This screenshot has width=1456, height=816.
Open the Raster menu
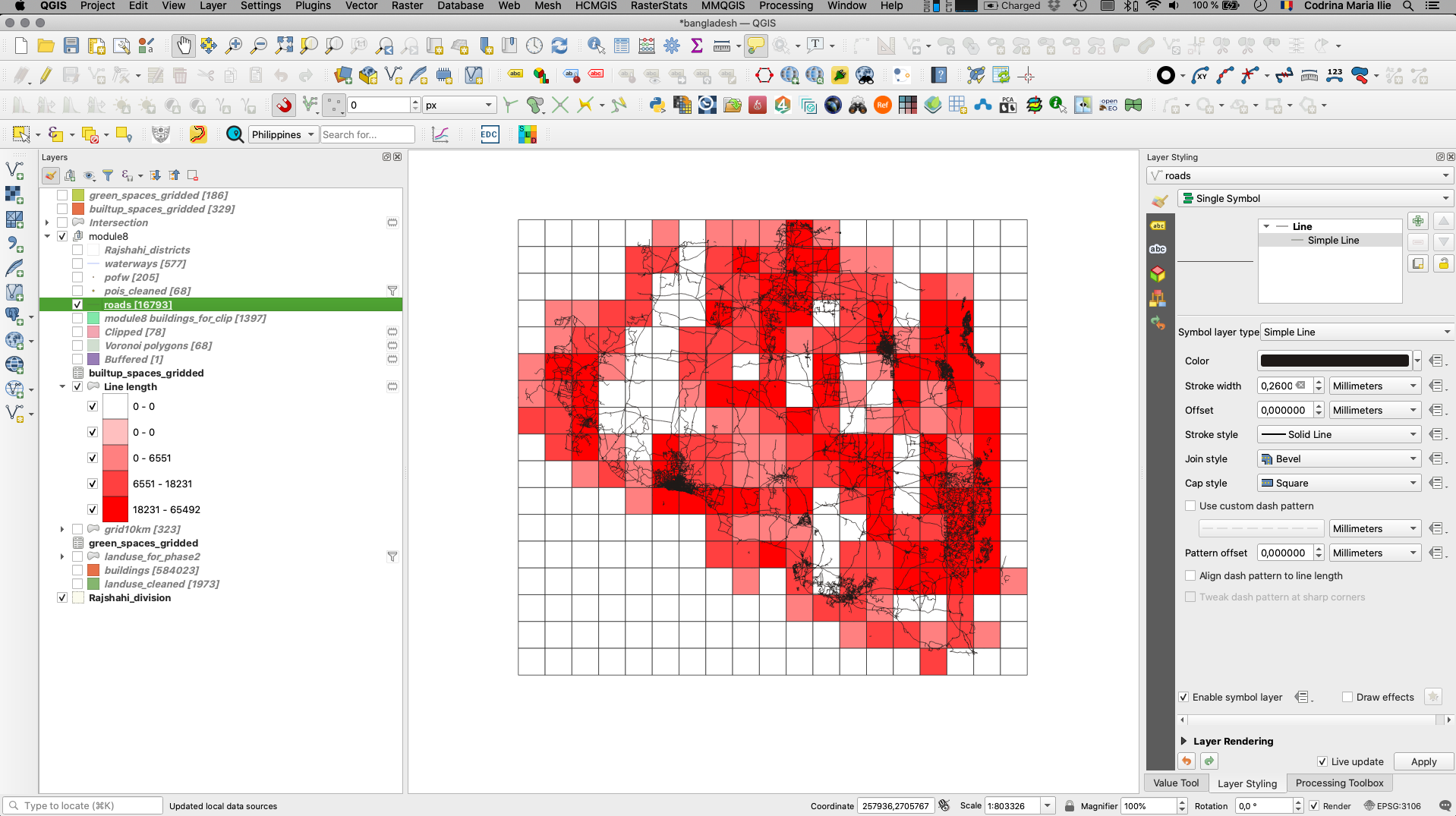[408, 5]
